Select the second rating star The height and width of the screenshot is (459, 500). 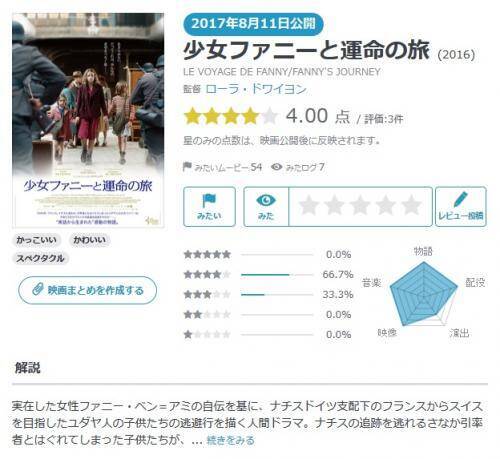click(x=334, y=205)
